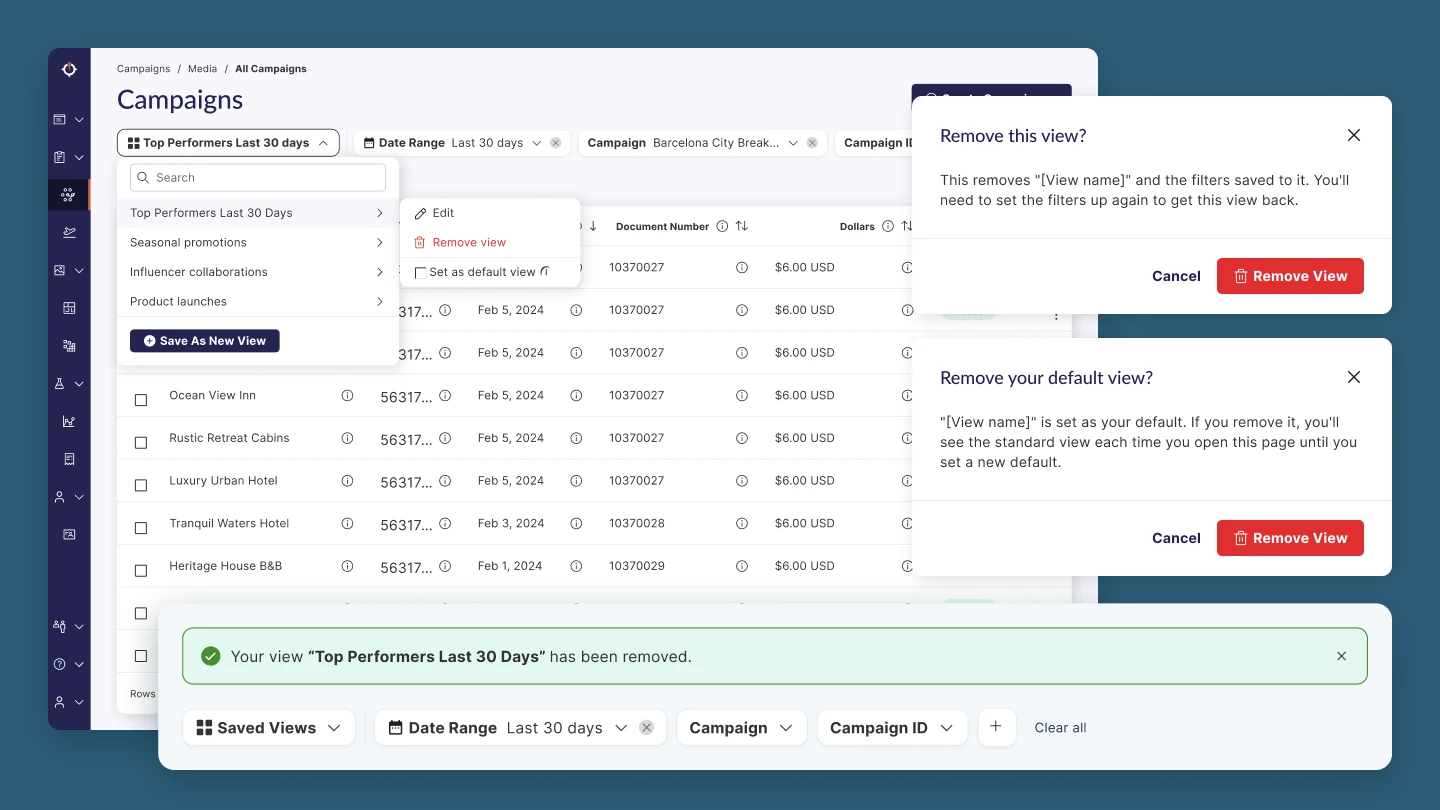Open the line chart icon in the sidebar
The width and height of the screenshot is (1440, 810).
click(69, 421)
